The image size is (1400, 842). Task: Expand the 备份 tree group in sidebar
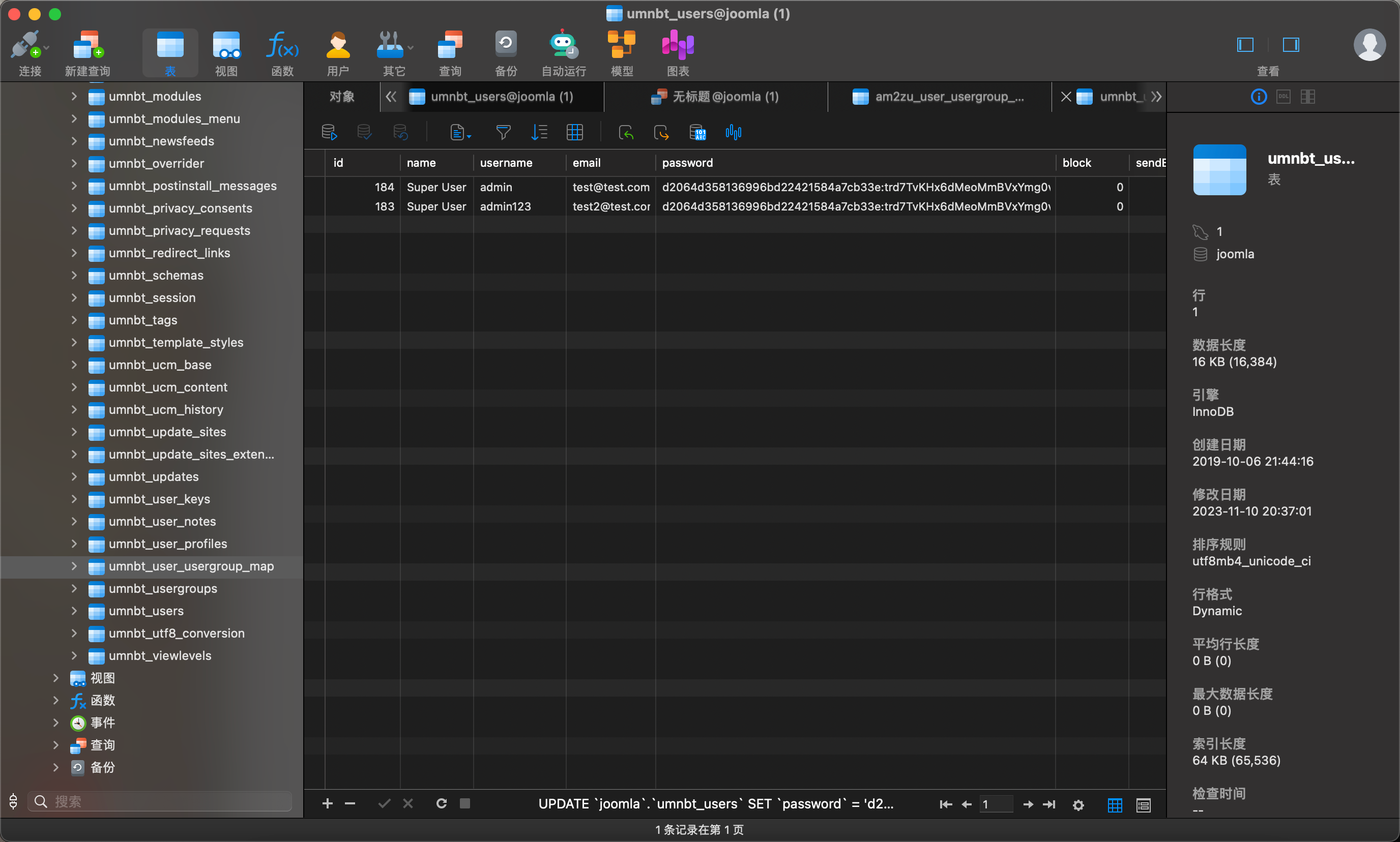point(55,767)
